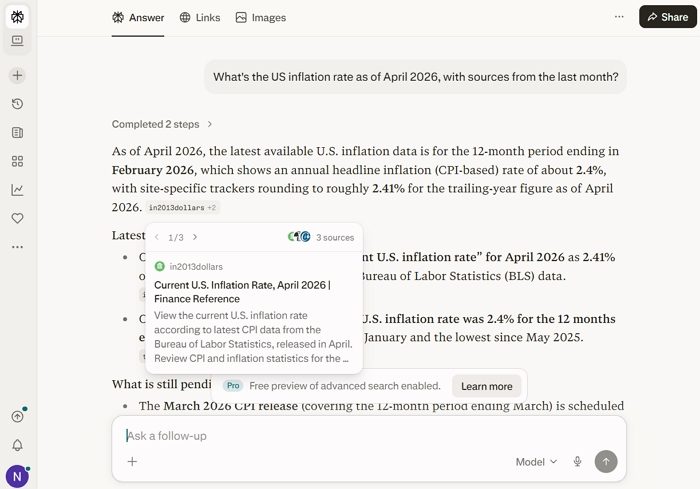Start a new thread with plus icon
The width and height of the screenshot is (700, 489).
17,75
